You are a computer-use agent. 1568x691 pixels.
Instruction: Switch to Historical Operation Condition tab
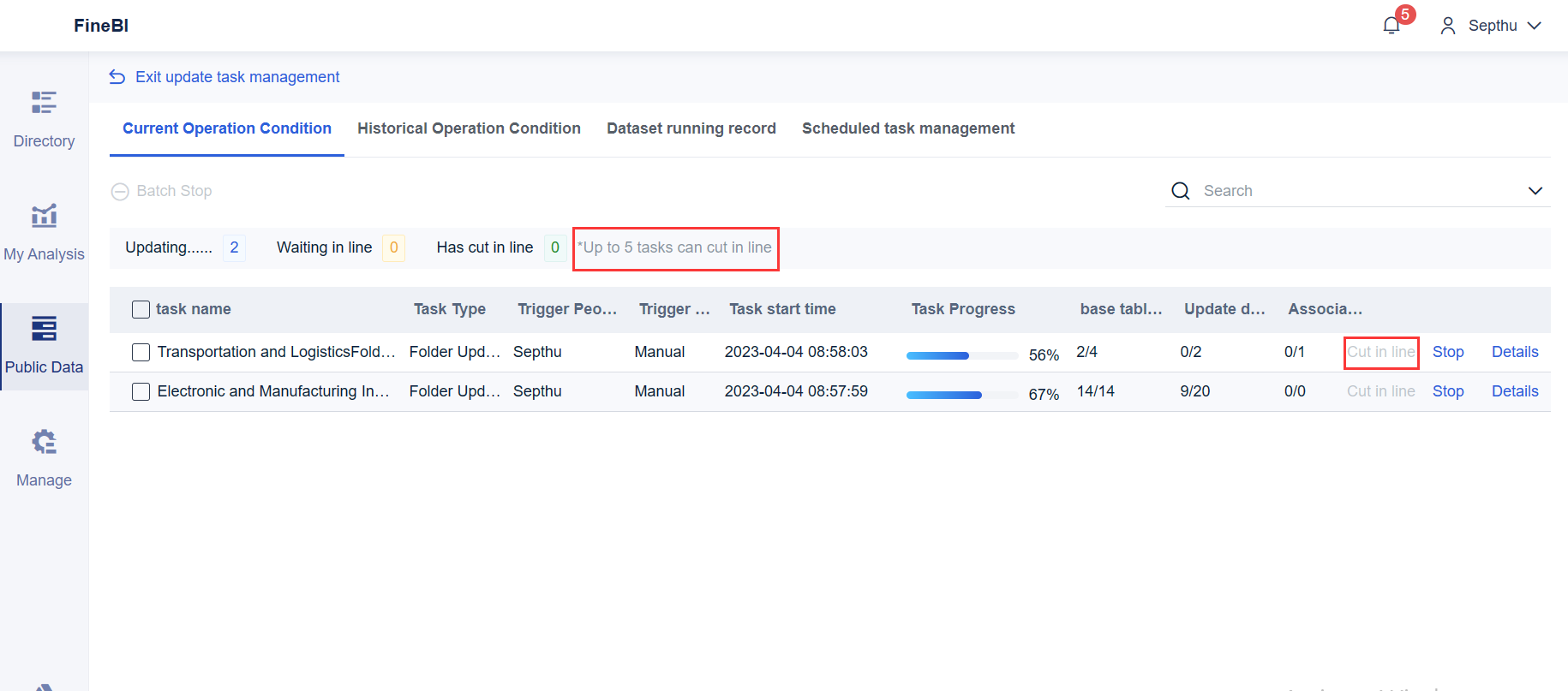tap(469, 128)
